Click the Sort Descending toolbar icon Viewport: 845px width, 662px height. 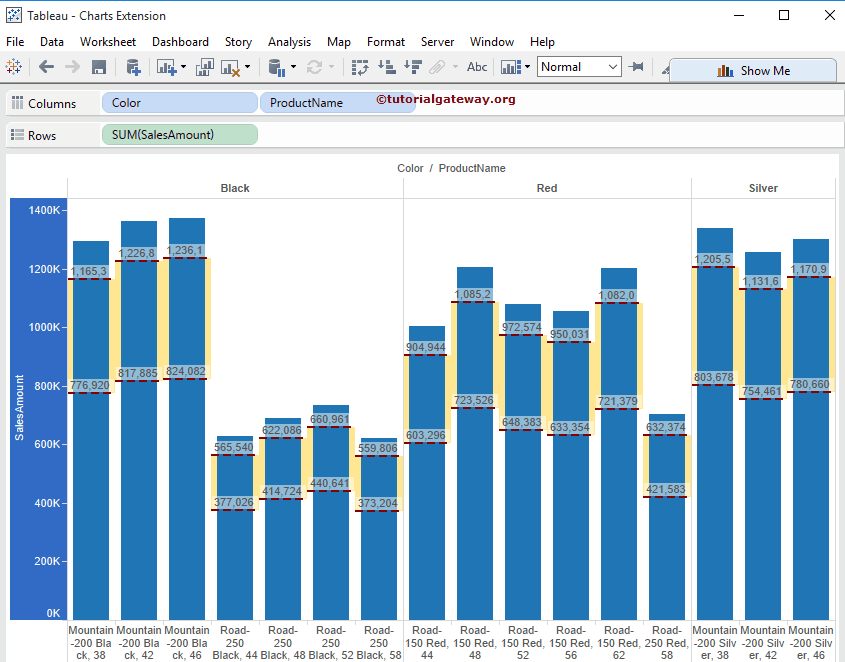click(413, 67)
